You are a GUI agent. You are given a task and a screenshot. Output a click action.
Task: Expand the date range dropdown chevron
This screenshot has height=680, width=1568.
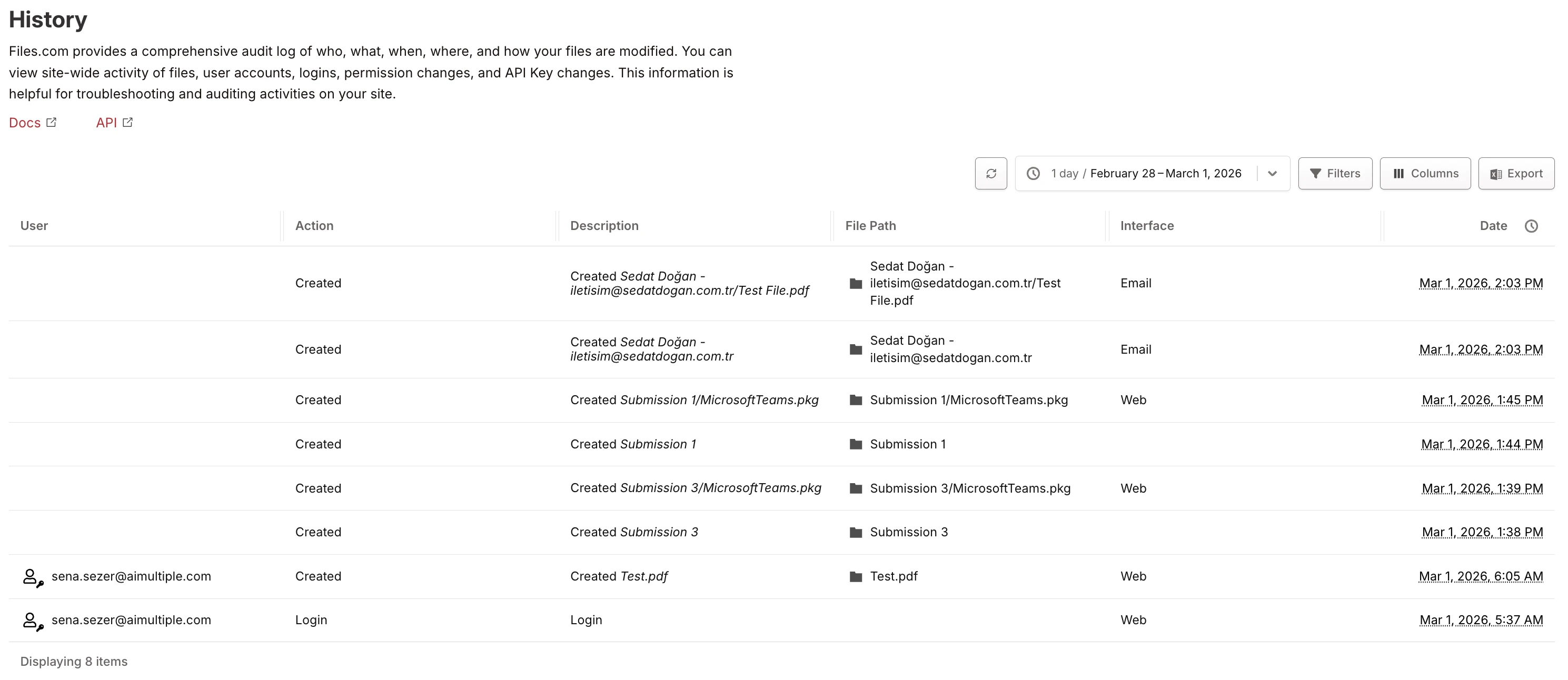(1272, 173)
